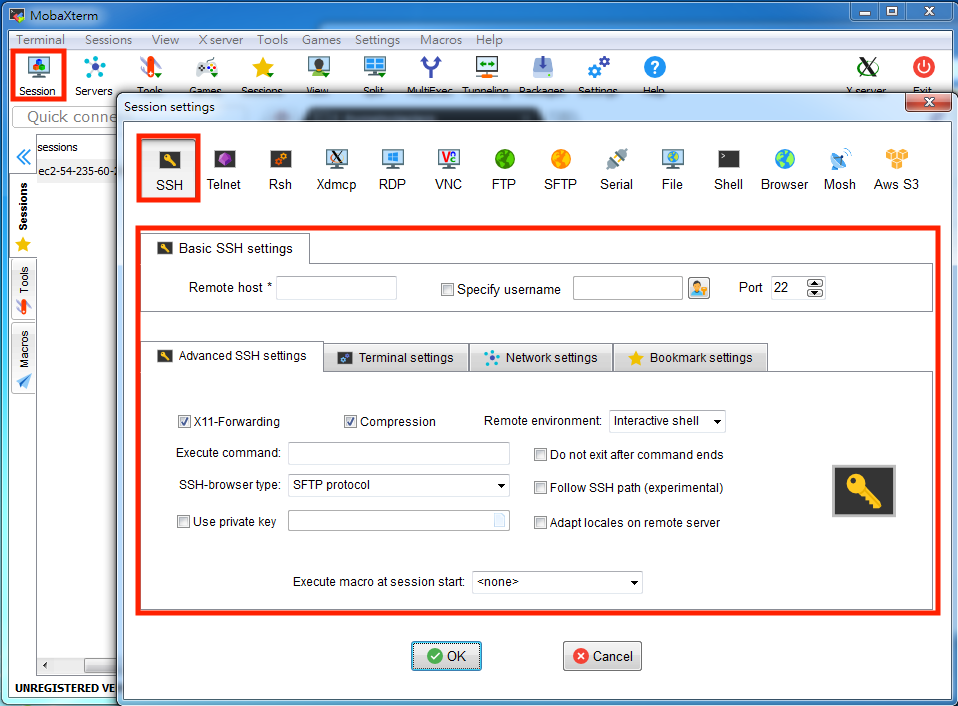Open the user credentials manager icon
Viewport: 958px width, 706px height.
tap(699, 288)
